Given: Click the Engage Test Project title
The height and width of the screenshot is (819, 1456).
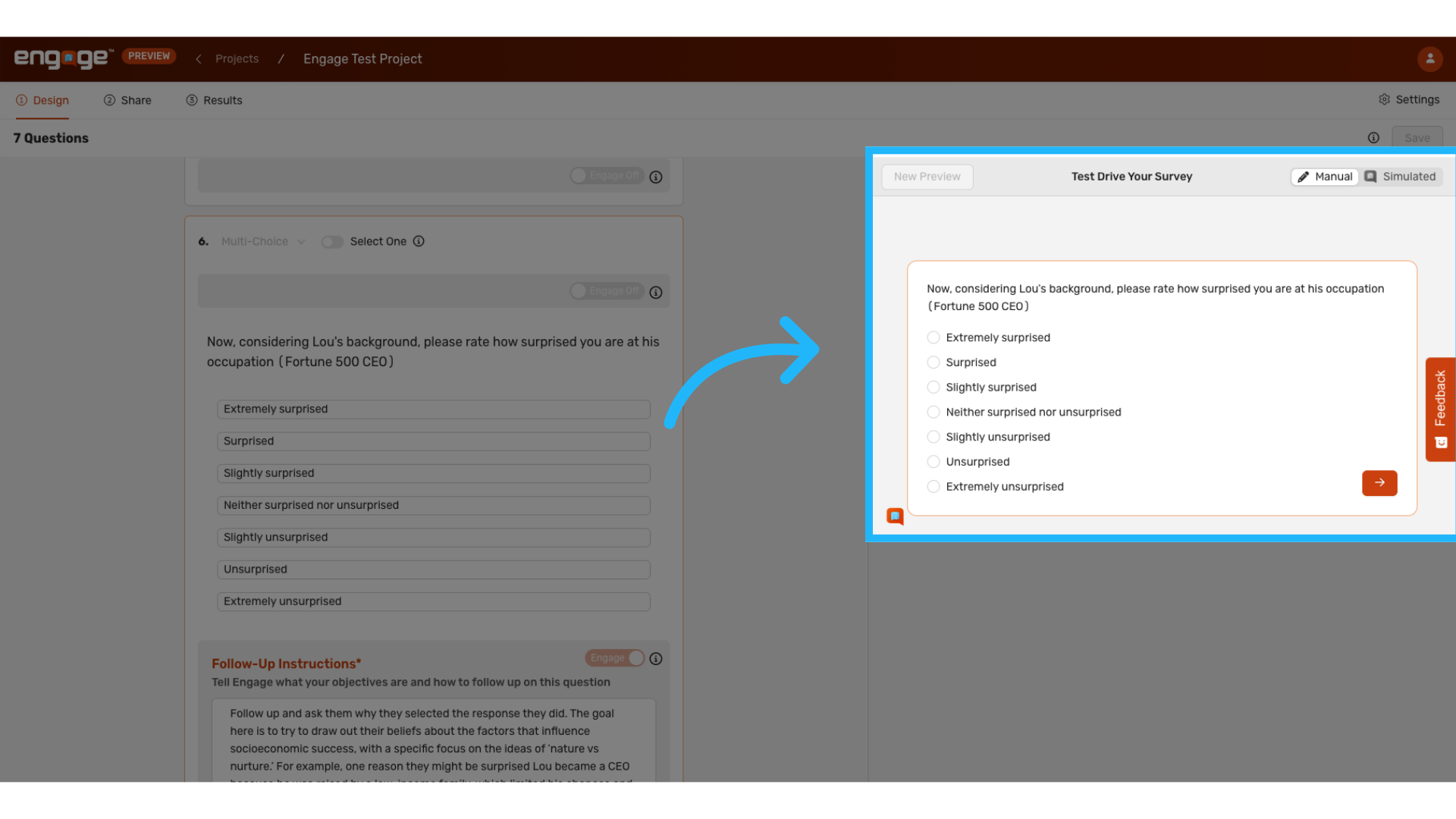Looking at the screenshot, I should tap(362, 59).
